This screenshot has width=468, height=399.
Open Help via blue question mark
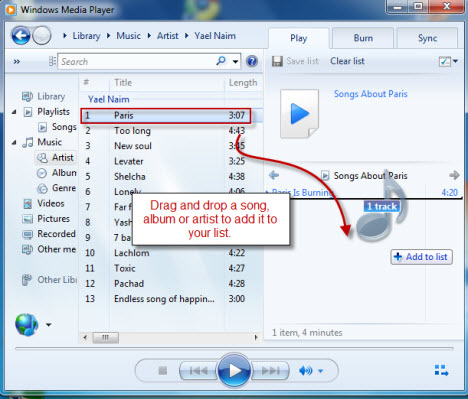click(252, 61)
